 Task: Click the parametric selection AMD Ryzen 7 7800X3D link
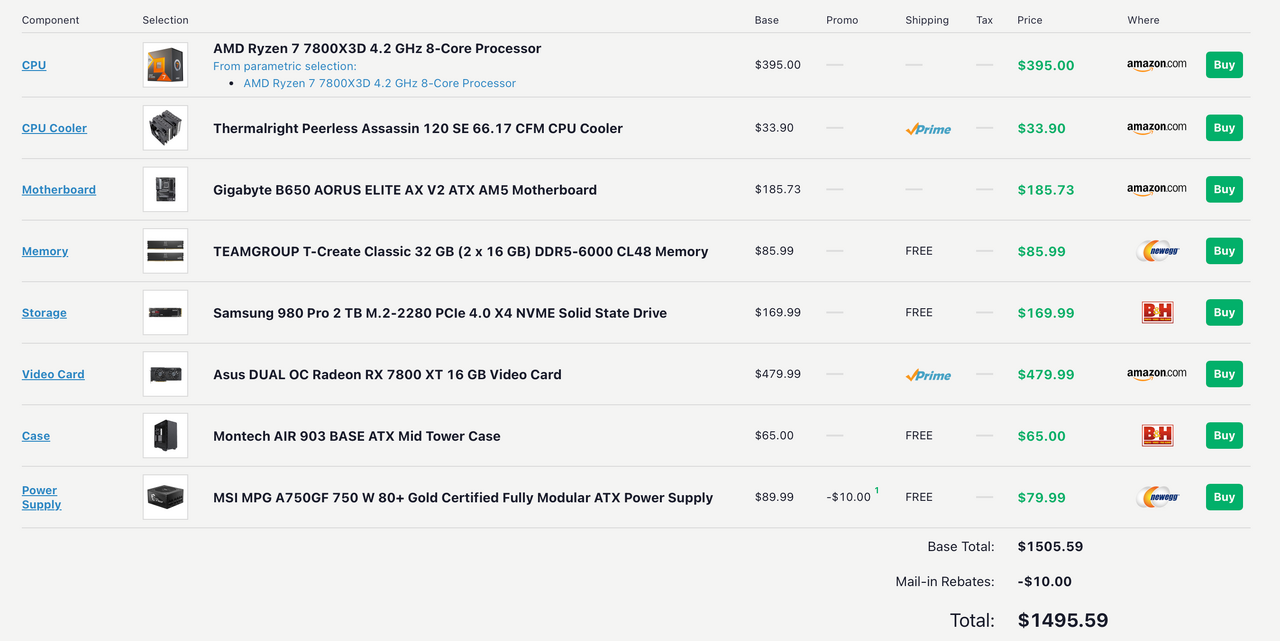pos(379,83)
